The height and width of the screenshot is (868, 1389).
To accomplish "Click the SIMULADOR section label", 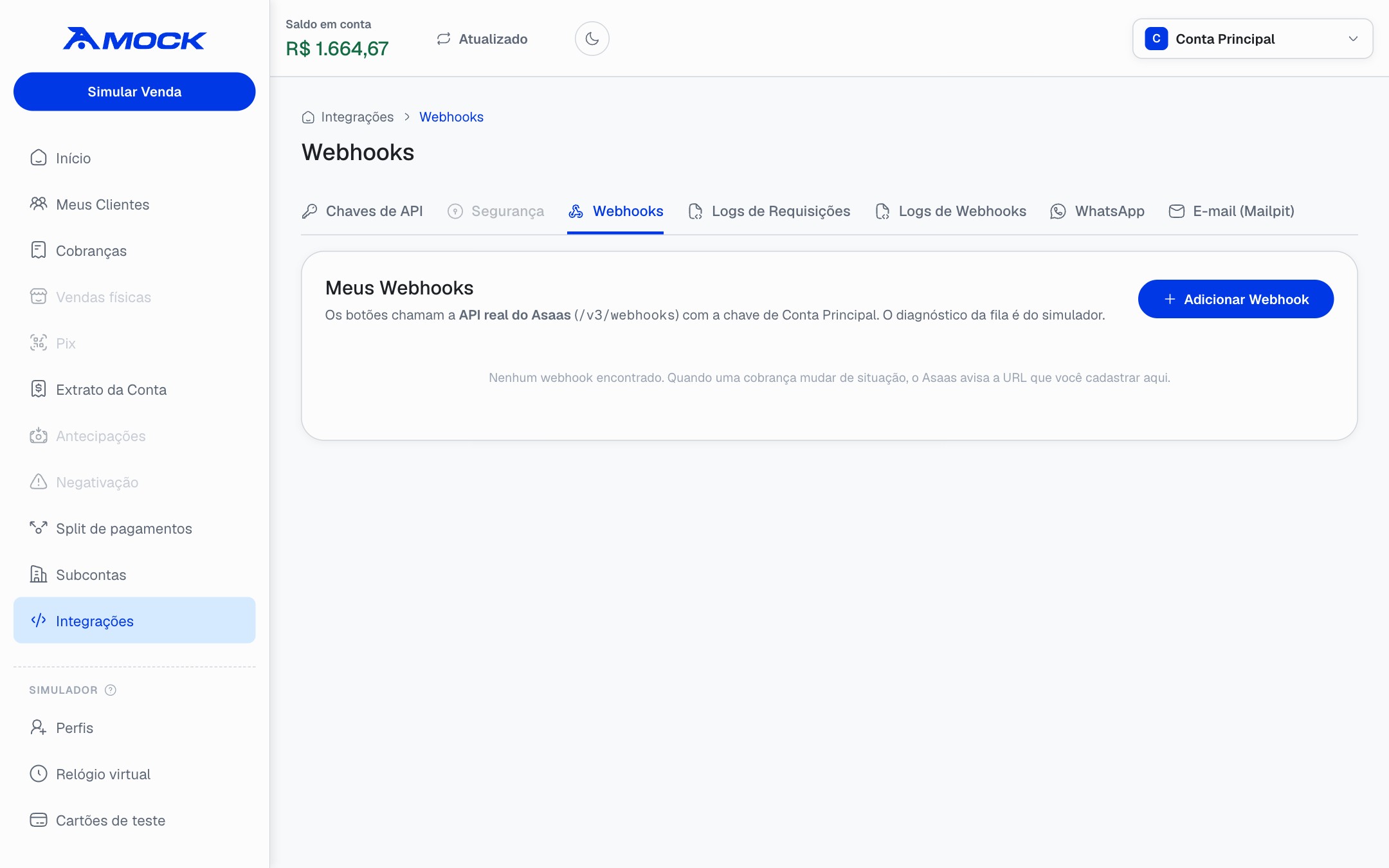I will pyautogui.click(x=63, y=690).
